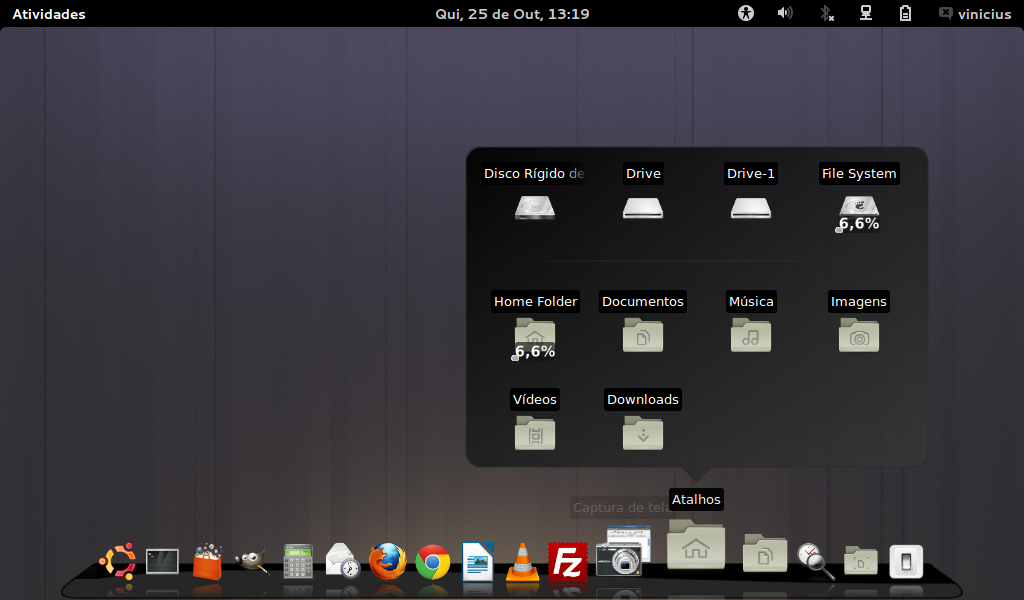Image resolution: width=1024 pixels, height=600 pixels.
Task: Open the network status menu
Action: (x=865, y=13)
